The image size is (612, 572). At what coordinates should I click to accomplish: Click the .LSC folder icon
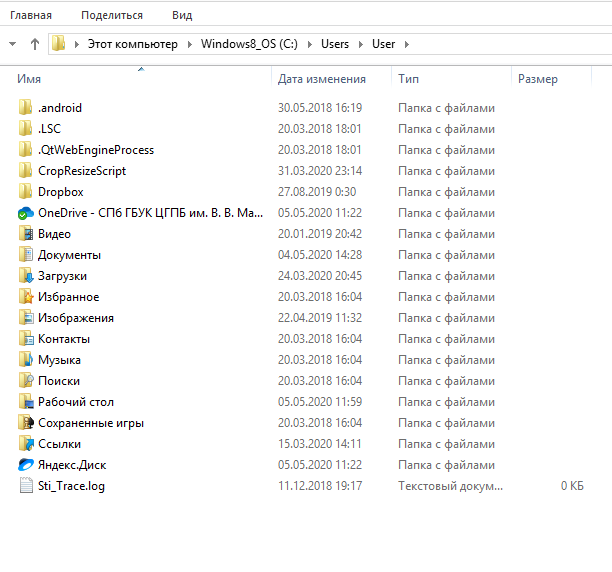click(x=26, y=128)
